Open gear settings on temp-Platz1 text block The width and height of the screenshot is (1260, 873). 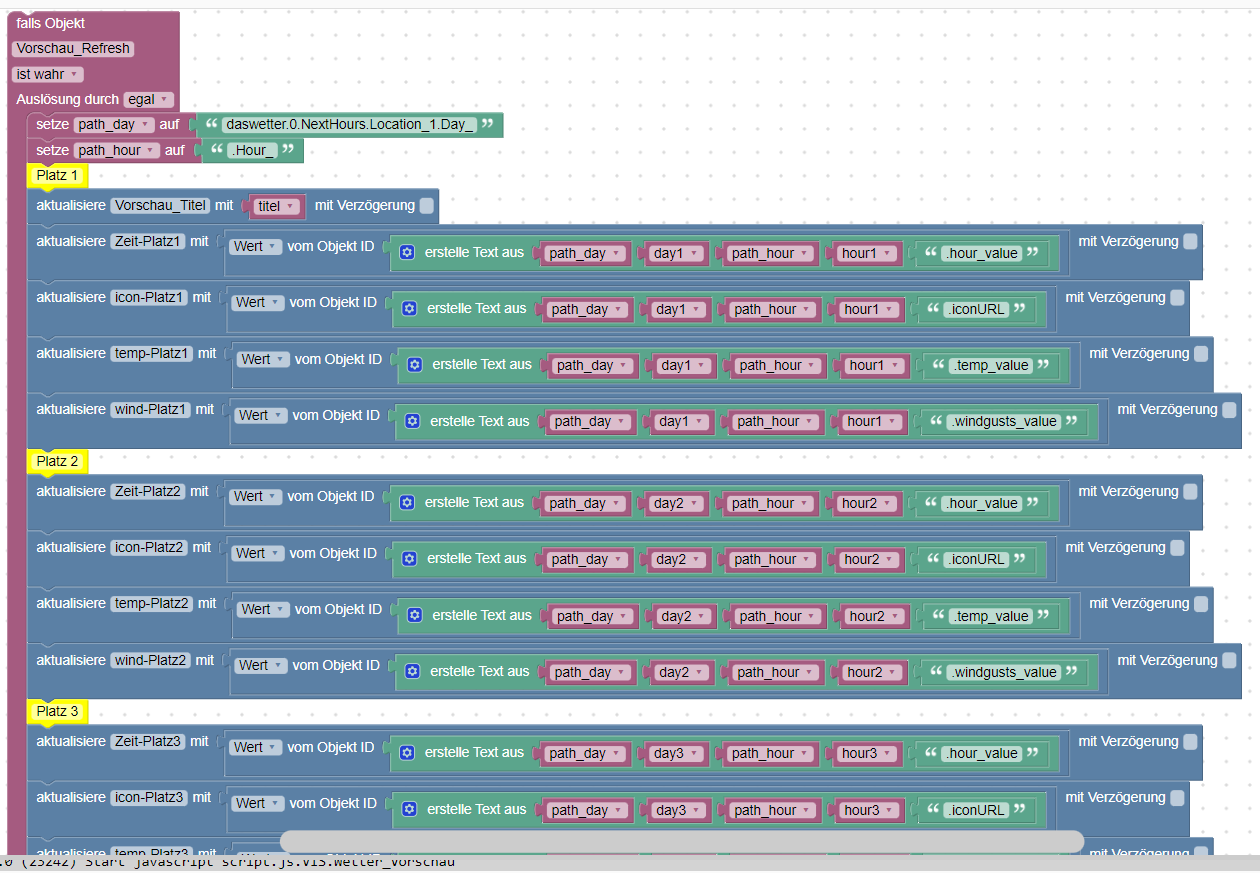point(415,365)
